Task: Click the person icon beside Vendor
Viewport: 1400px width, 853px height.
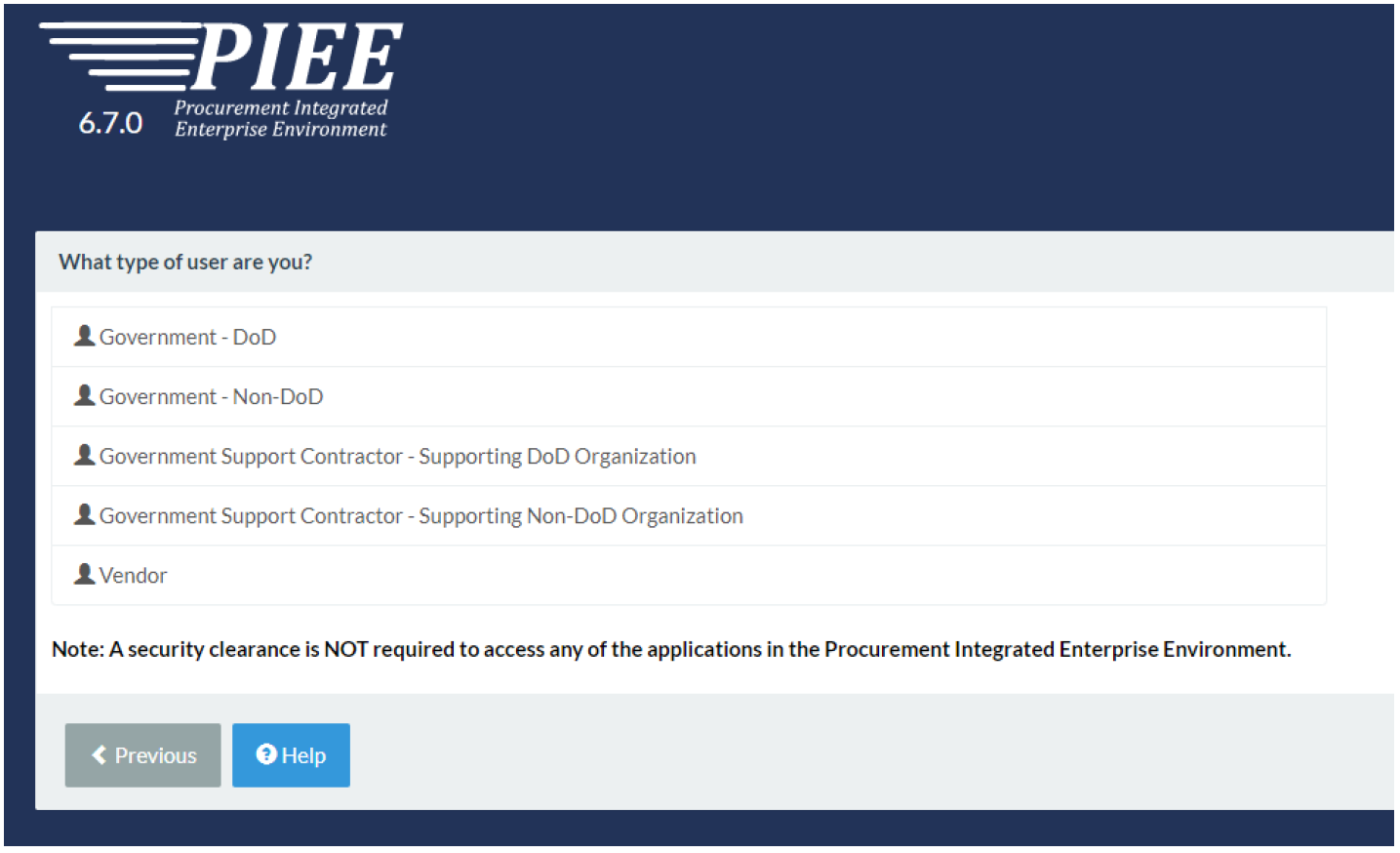Action: point(85,574)
